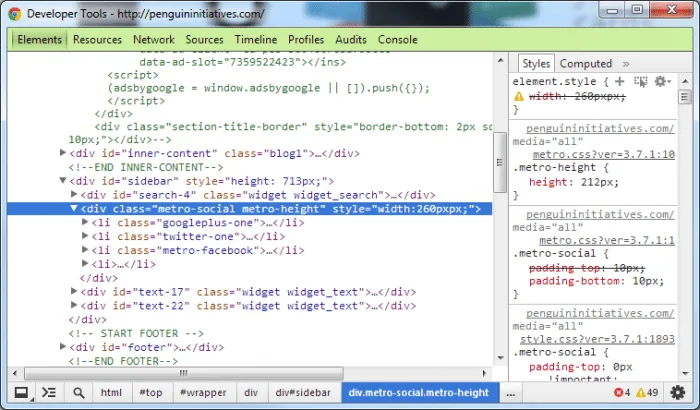
Task: Show more sidebar panes chevron
Action: coord(626,64)
